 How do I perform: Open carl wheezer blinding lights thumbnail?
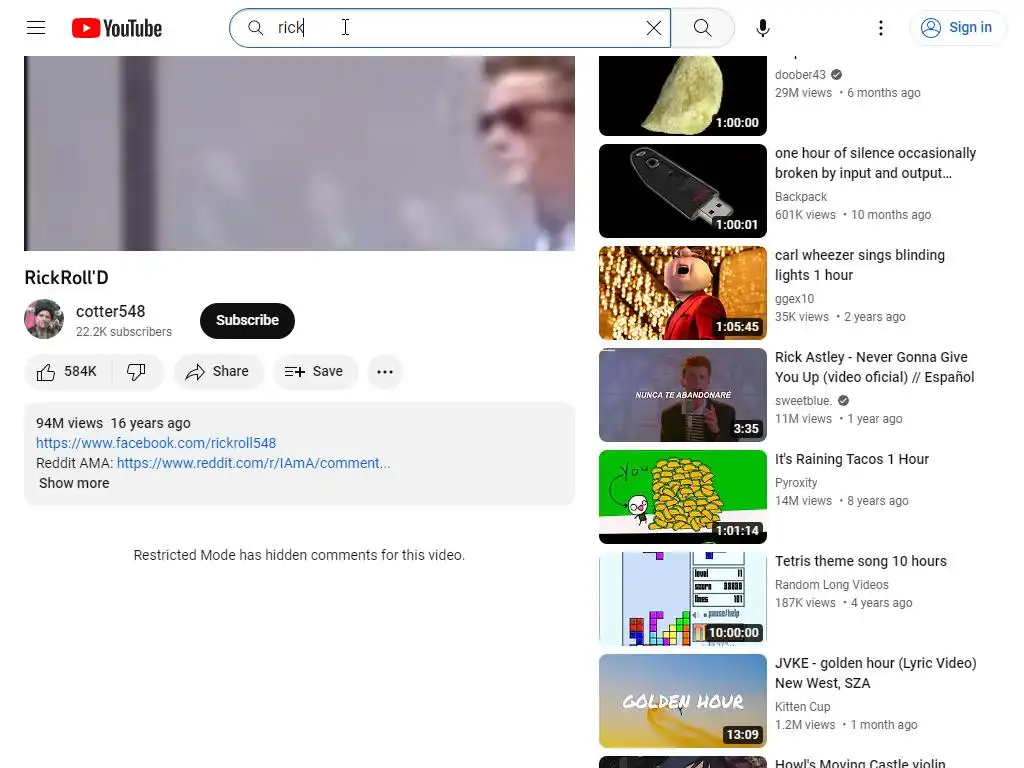point(682,293)
